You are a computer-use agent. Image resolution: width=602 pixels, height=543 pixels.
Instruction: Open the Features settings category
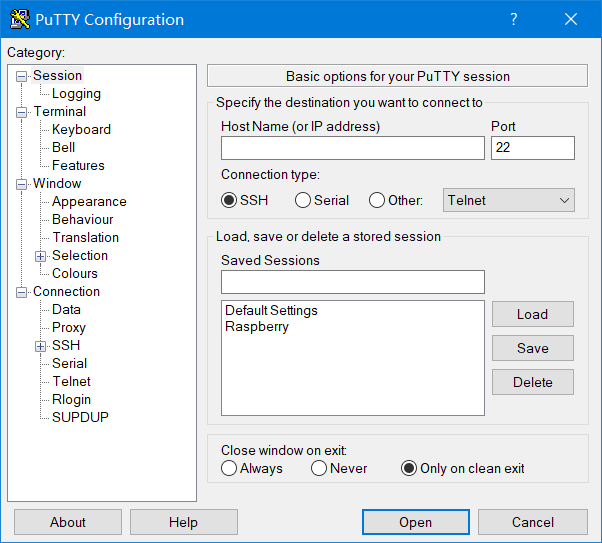78,166
